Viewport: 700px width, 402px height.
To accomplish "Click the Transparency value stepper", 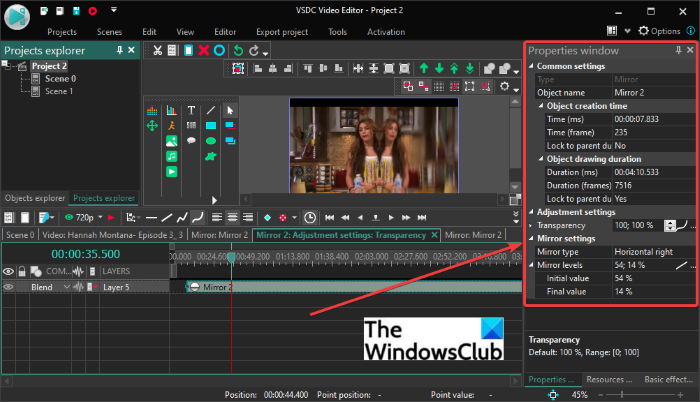I will 670,226.
